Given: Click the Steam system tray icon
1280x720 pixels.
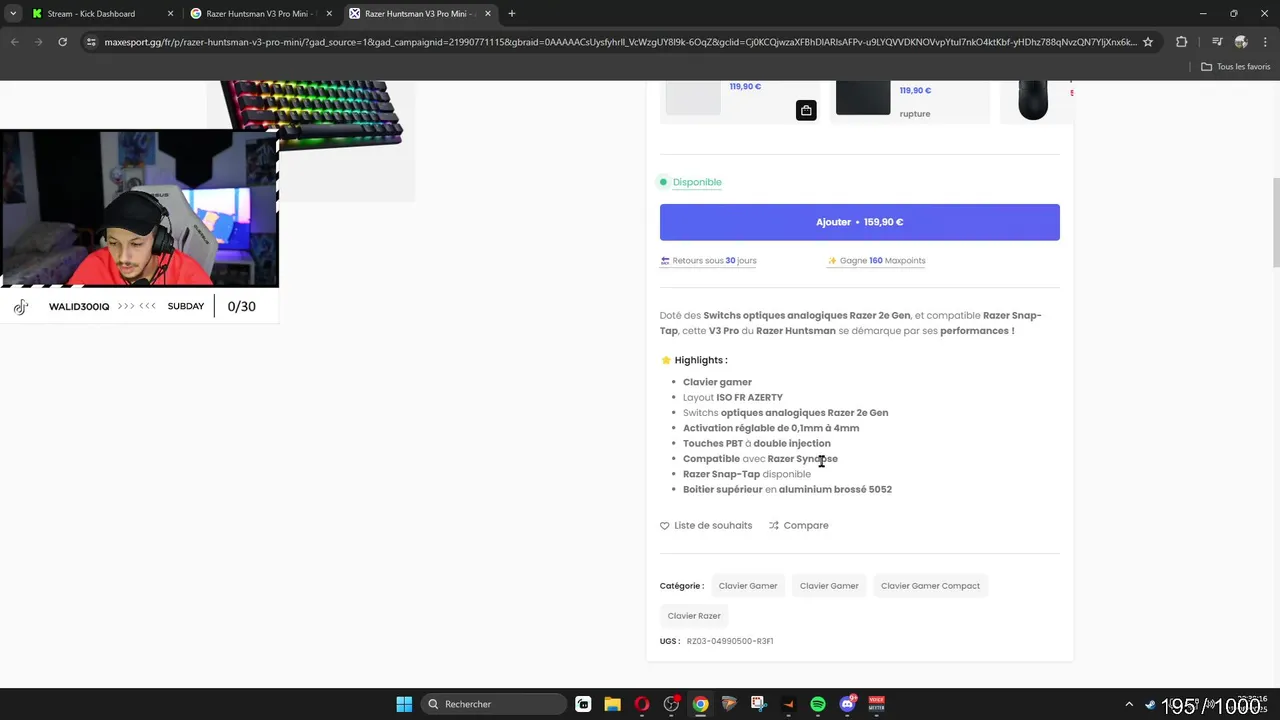Looking at the screenshot, I should (1150, 704).
